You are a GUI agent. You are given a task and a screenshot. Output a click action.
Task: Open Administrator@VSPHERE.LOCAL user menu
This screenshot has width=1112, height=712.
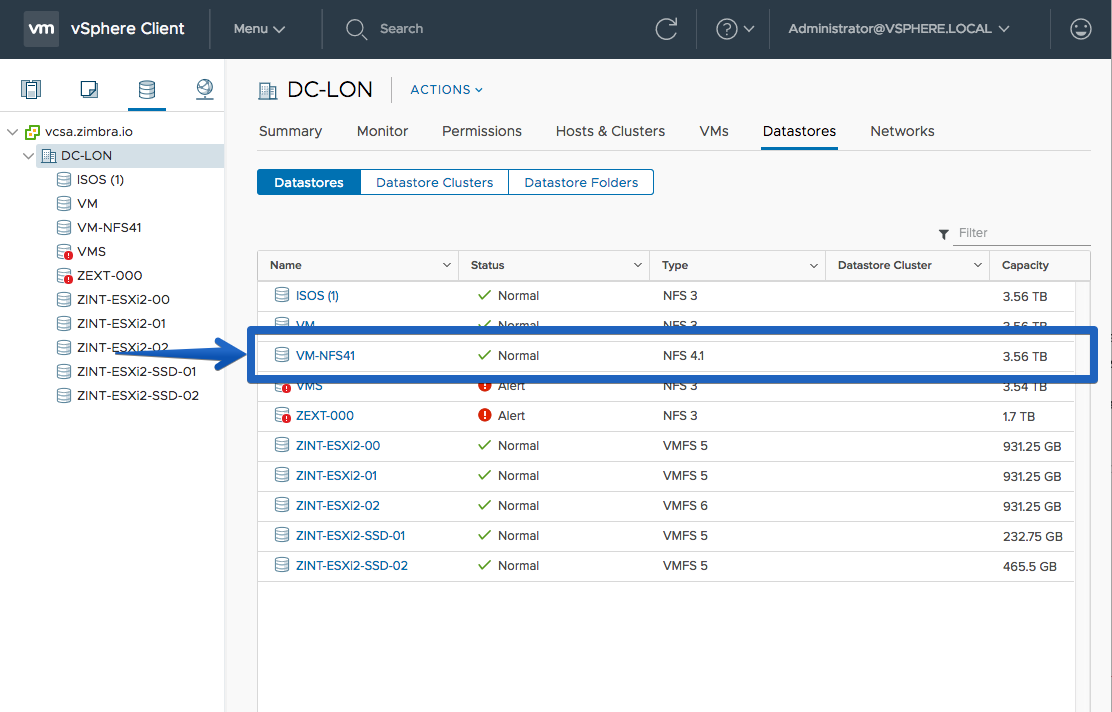point(899,29)
